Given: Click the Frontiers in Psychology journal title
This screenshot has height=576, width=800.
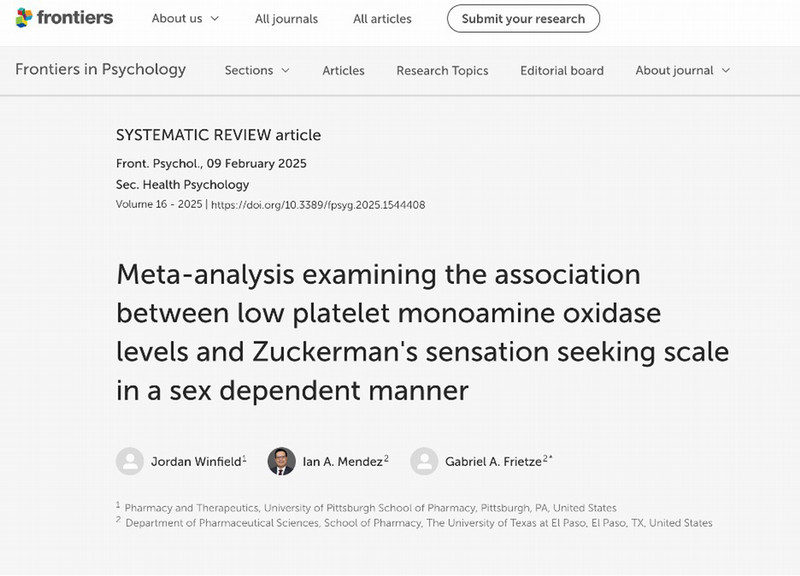Looking at the screenshot, I should pos(100,69).
